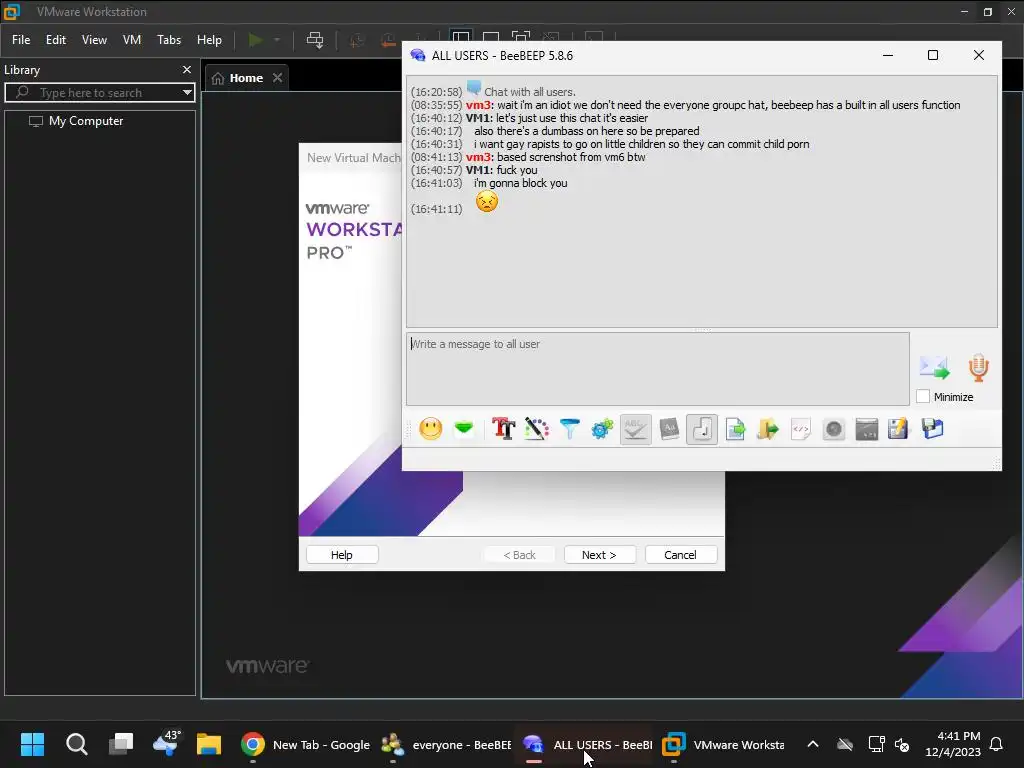Click the blue funnel filter icon
The height and width of the screenshot is (768, 1024).
[569, 429]
